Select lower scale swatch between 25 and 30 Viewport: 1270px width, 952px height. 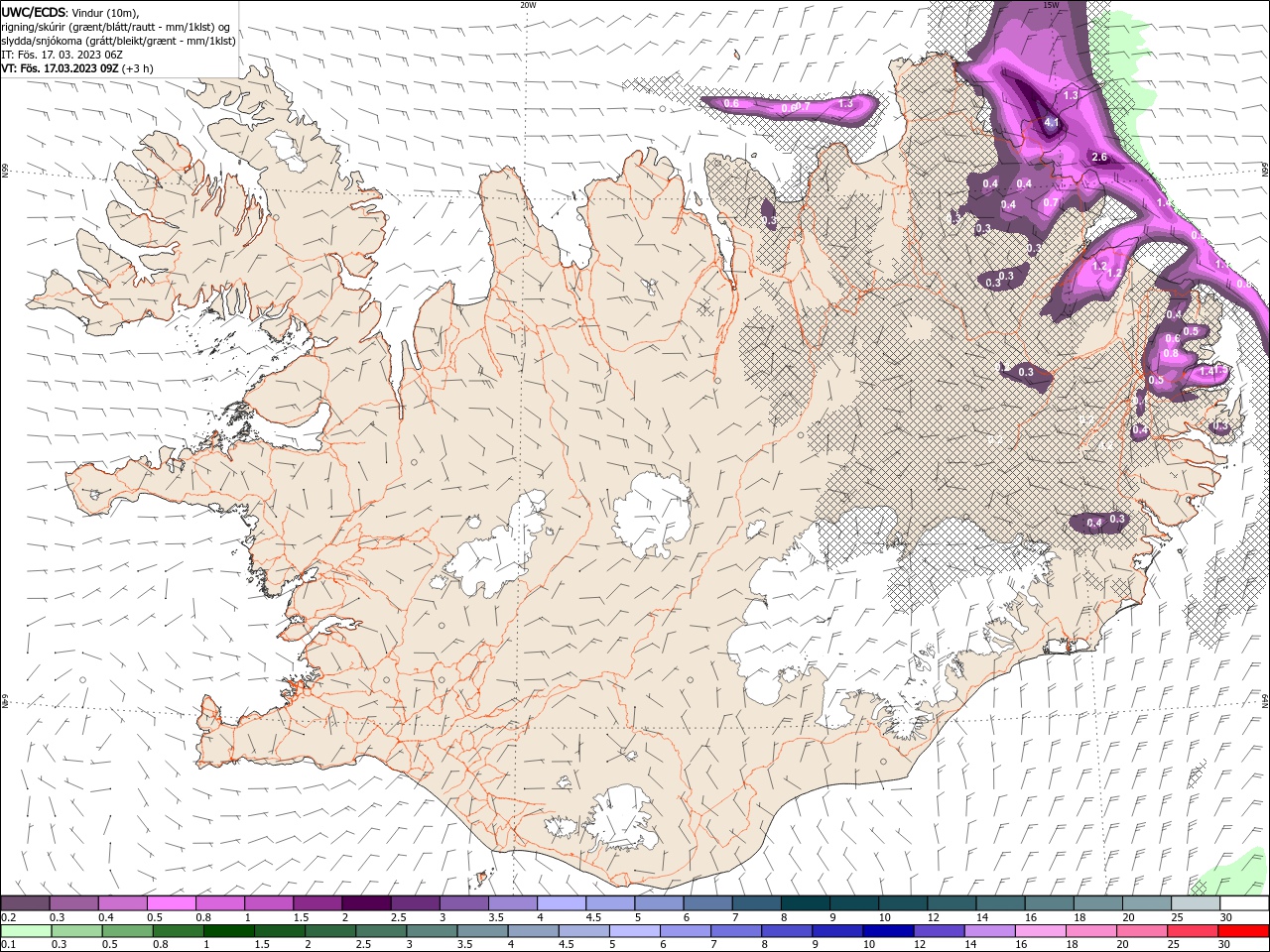[1191, 931]
